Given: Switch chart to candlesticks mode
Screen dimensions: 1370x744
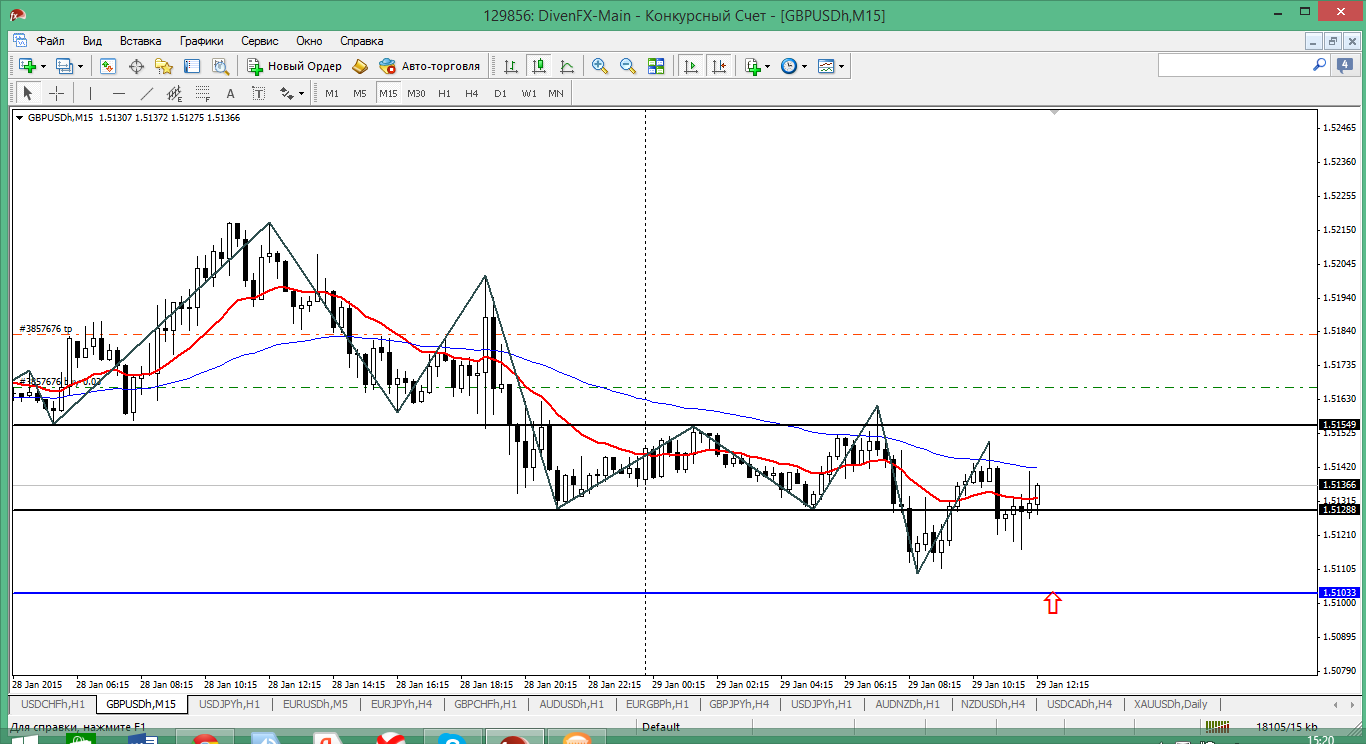Looking at the screenshot, I should pyautogui.click(x=539, y=66).
